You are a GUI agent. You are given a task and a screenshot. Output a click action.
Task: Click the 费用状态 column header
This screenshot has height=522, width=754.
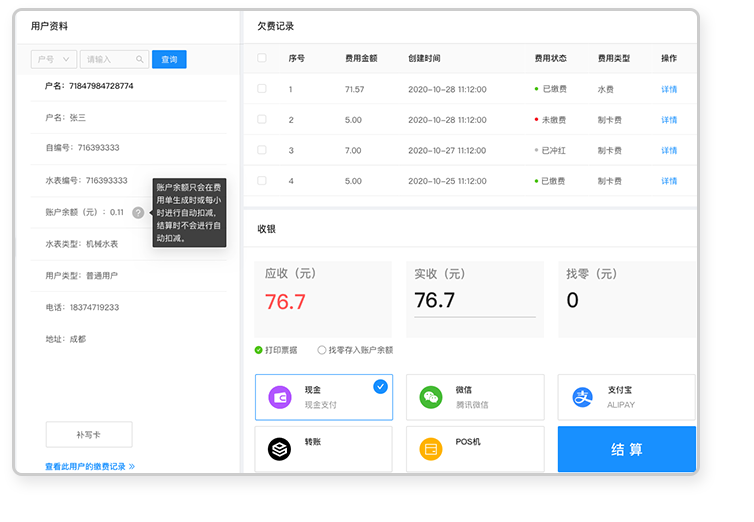pos(551,58)
